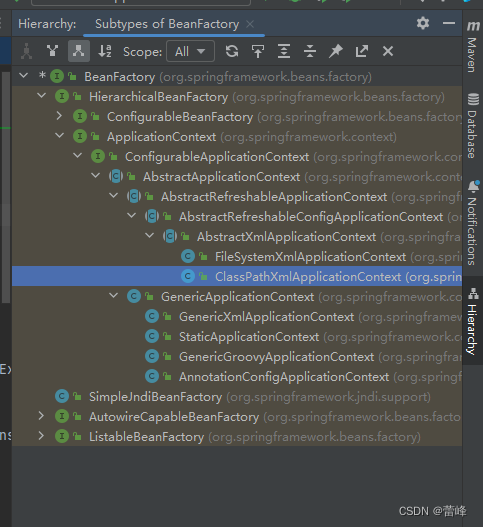483x527 pixels.
Task: Click the SimpleJndiBeanFactory class icon
Action: (62, 397)
